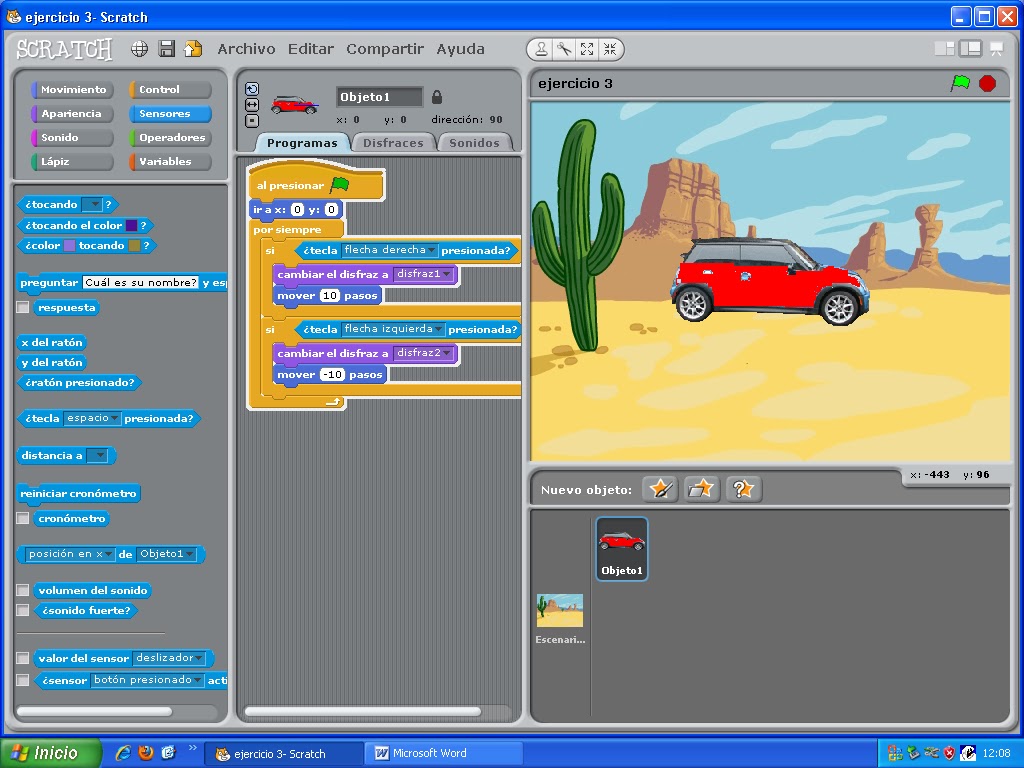Image resolution: width=1024 pixels, height=768 pixels.
Task: Open the Objeto1 dropdown in sensing block
Action: [x=167, y=554]
